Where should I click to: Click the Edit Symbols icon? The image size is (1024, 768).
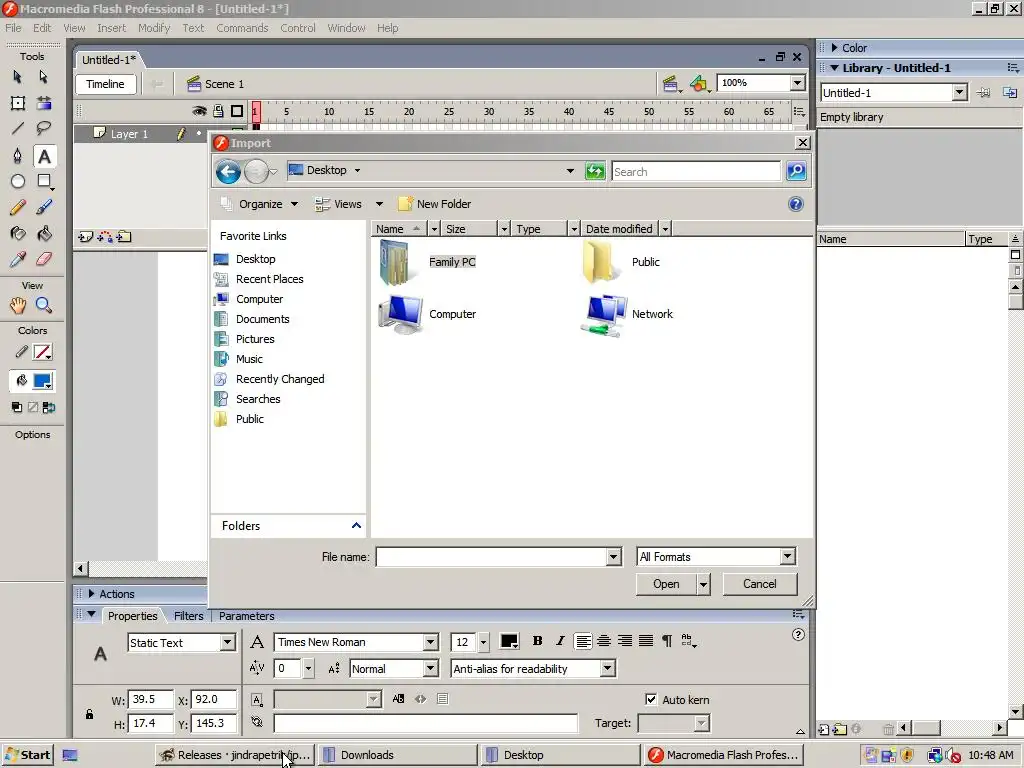coord(699,84)
